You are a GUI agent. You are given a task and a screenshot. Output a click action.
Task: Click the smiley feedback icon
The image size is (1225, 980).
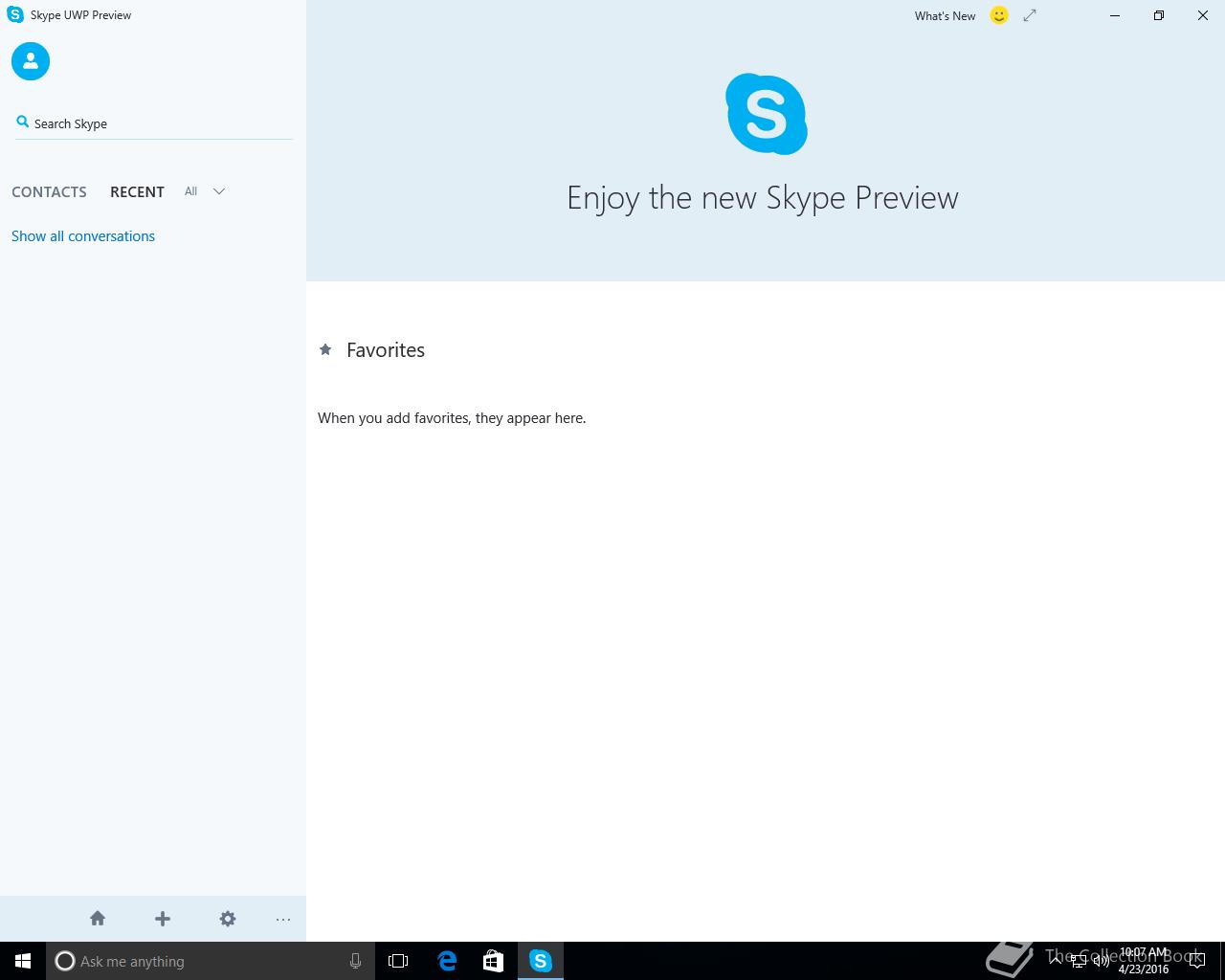click(999, 15)
